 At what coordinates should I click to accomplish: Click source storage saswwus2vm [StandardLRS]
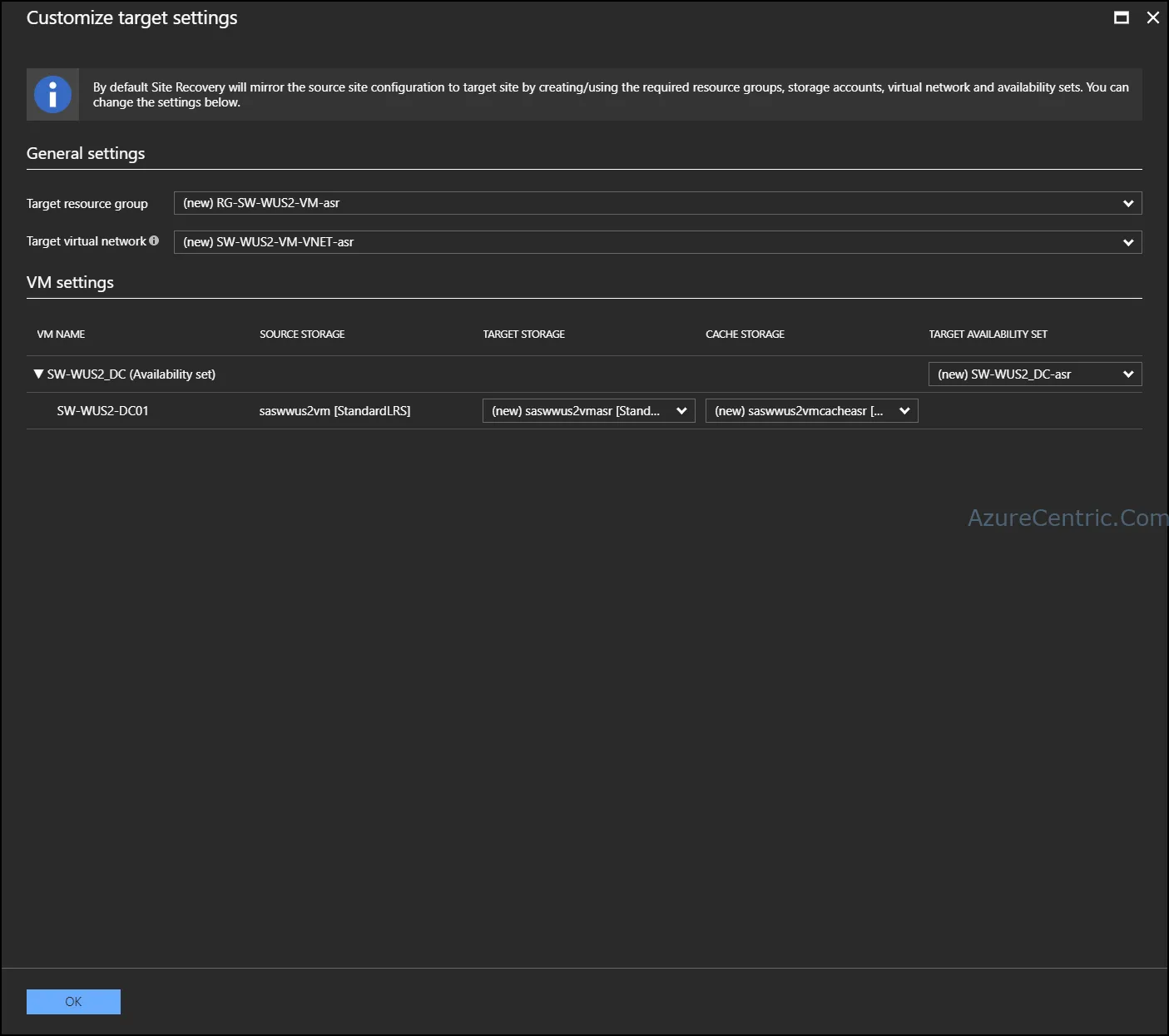(x=334, y=411)
